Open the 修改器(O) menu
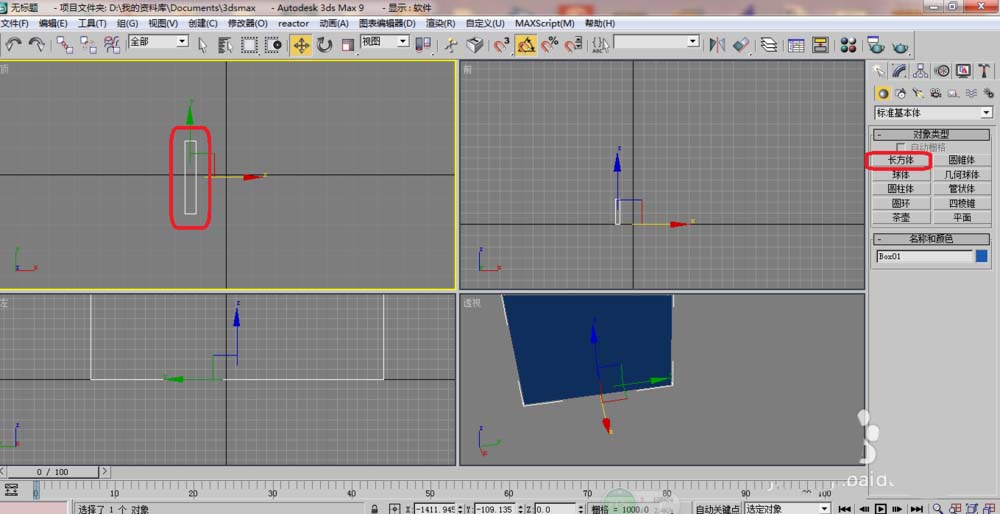This screenshot has height=514, width=1000. [247, 23]
